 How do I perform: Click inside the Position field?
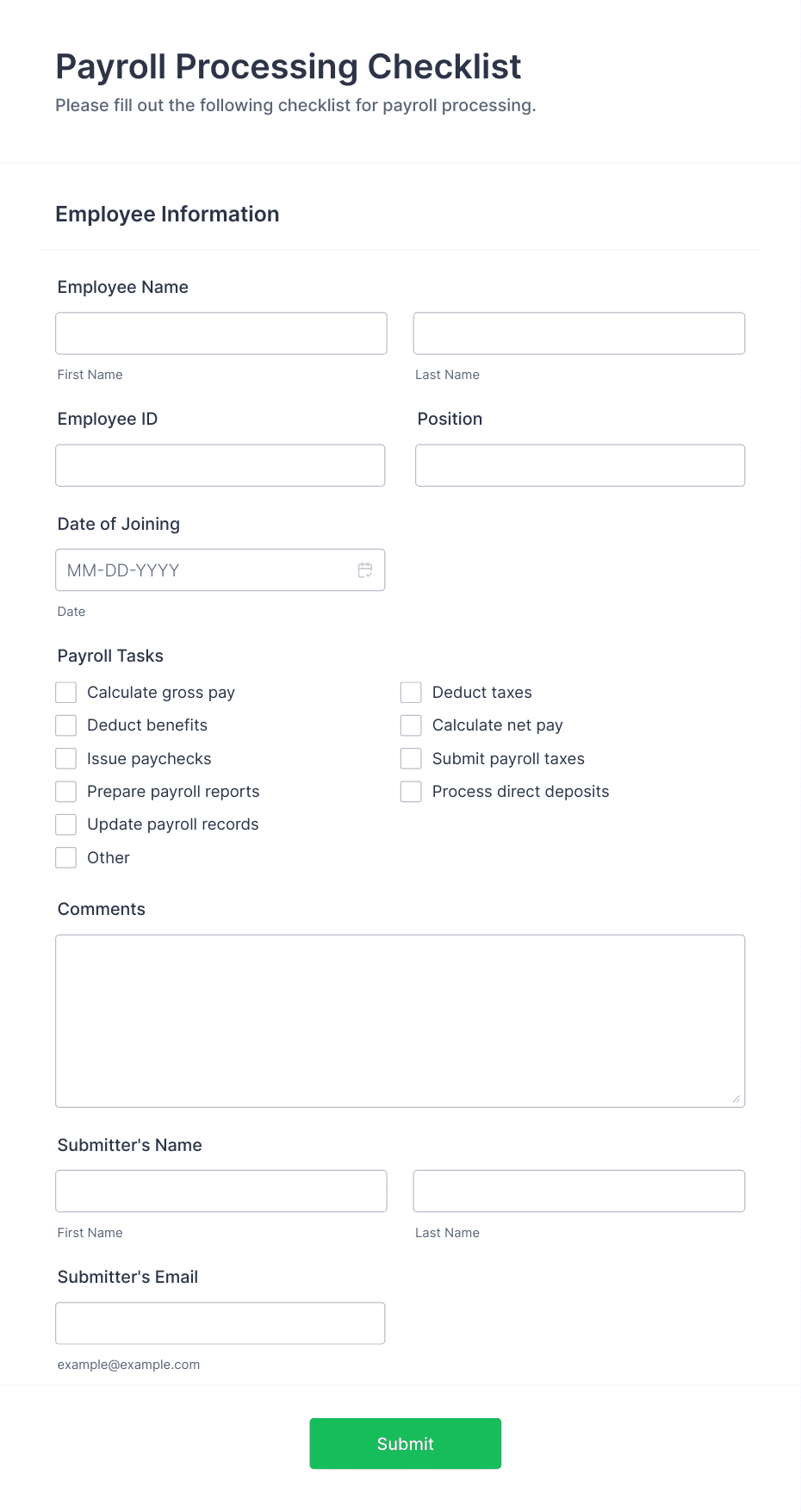click(x=579, y=465)
